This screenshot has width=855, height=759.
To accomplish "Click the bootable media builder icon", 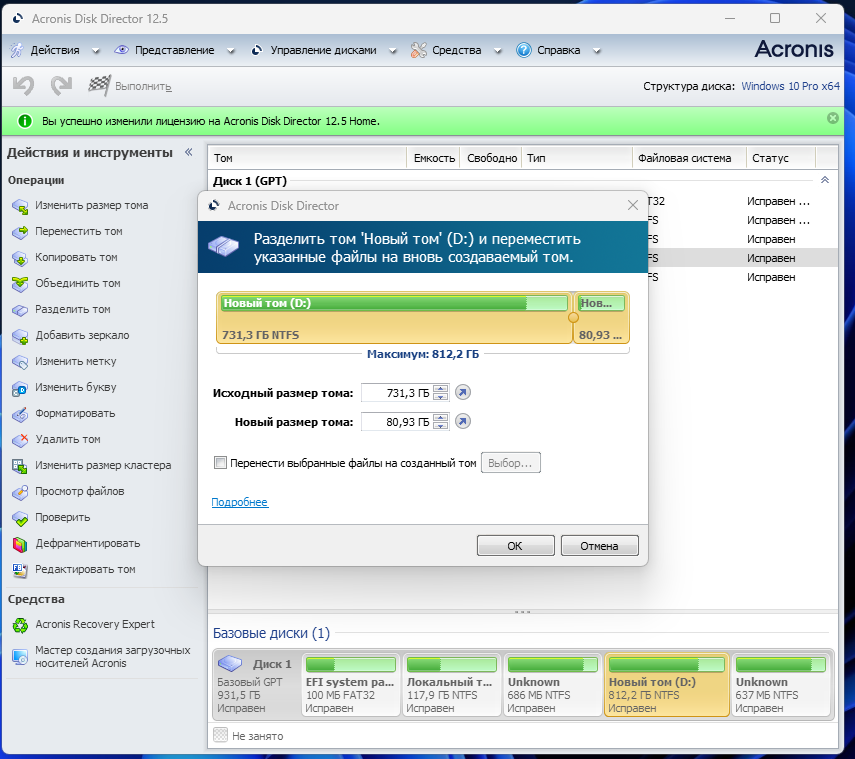I will coord(20,656).
